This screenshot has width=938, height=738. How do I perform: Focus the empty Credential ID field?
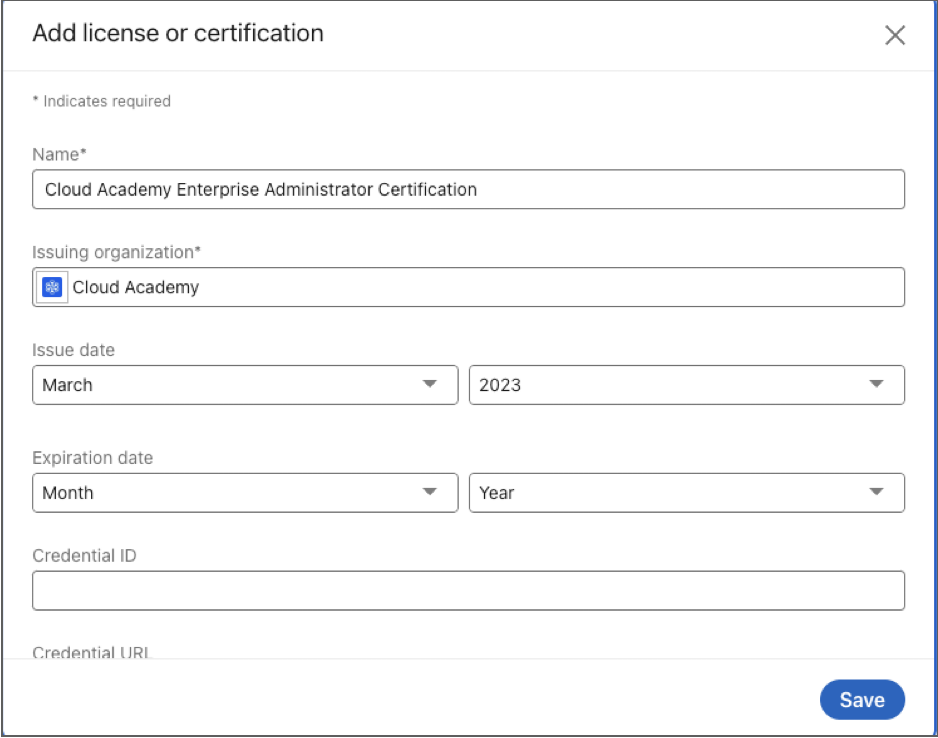click(x=468, y=590)
